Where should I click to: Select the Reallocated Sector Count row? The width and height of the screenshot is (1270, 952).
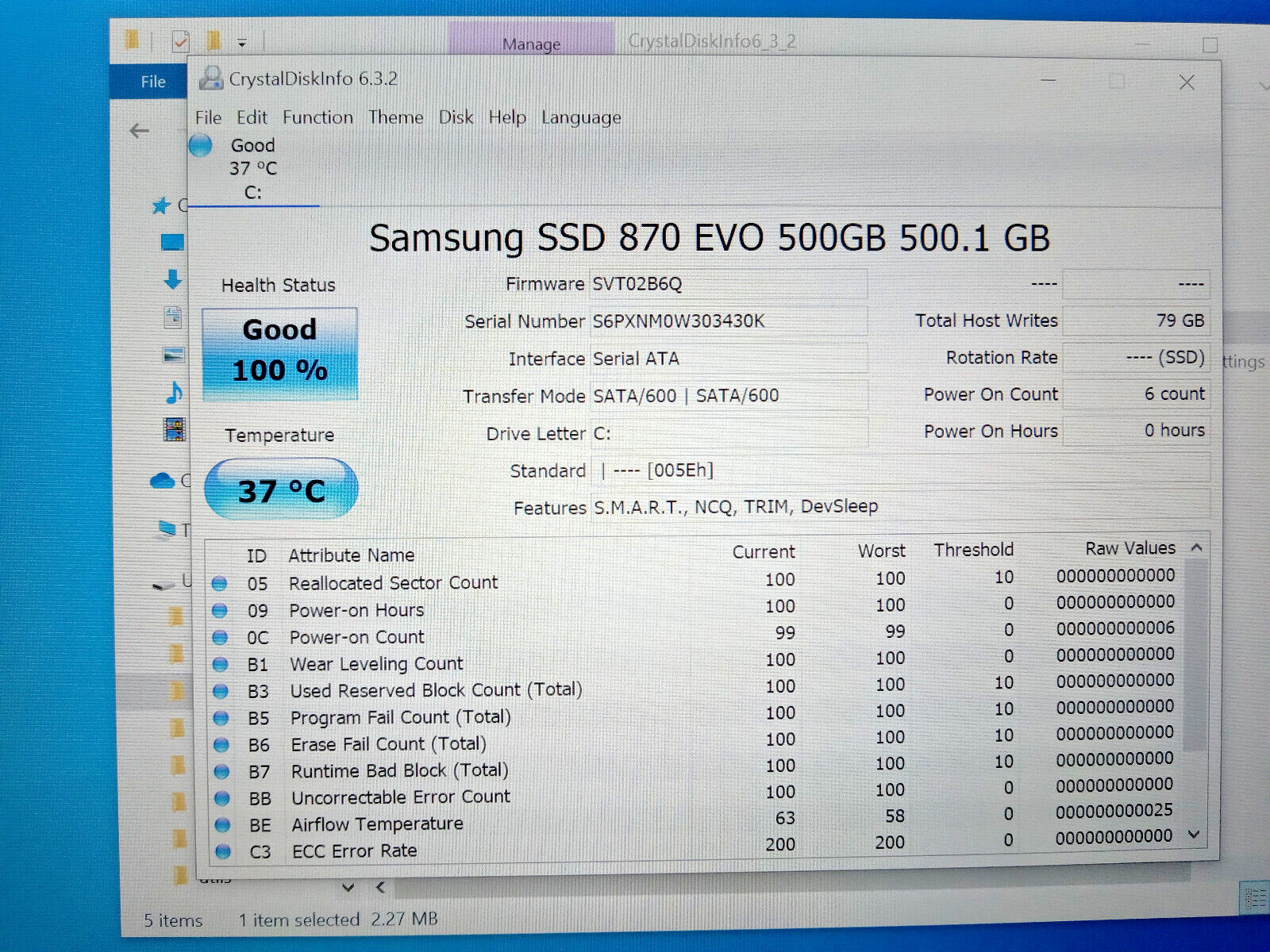695,580
